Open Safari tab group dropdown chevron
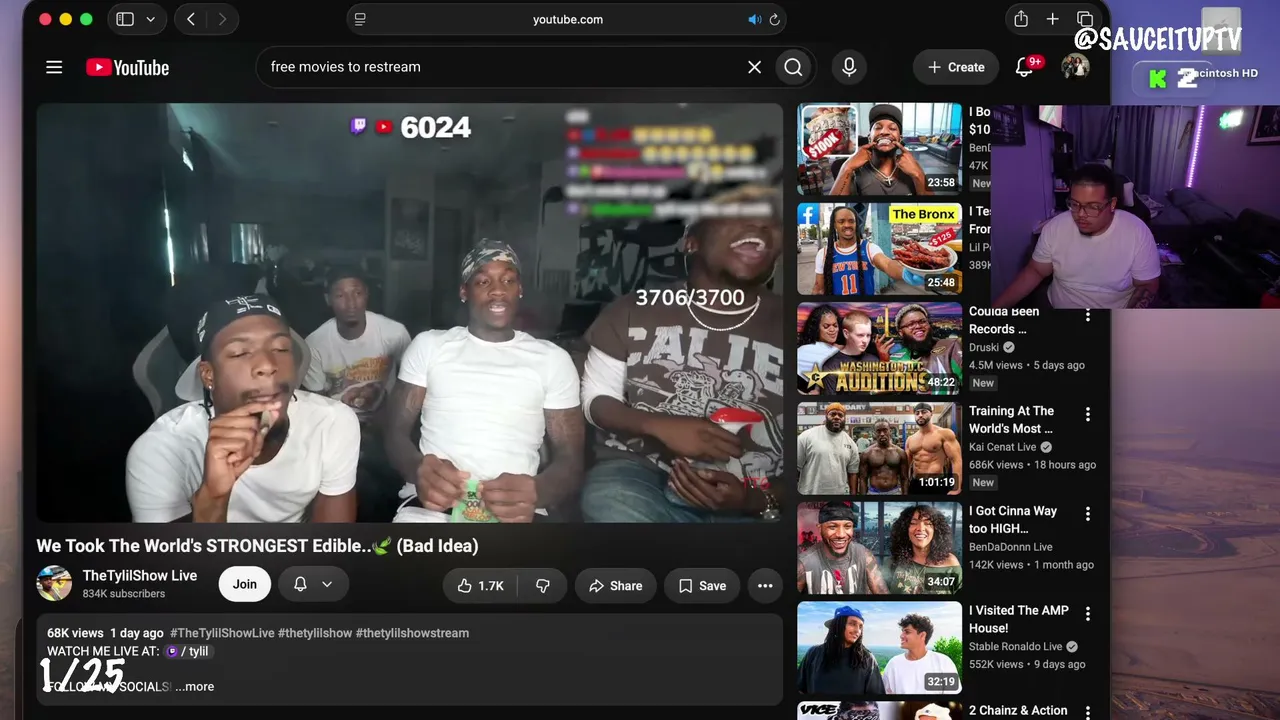 pos(151,19)
